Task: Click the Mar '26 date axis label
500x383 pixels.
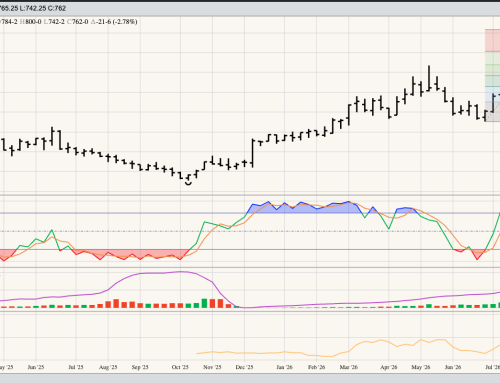Action: pos(349,367)
